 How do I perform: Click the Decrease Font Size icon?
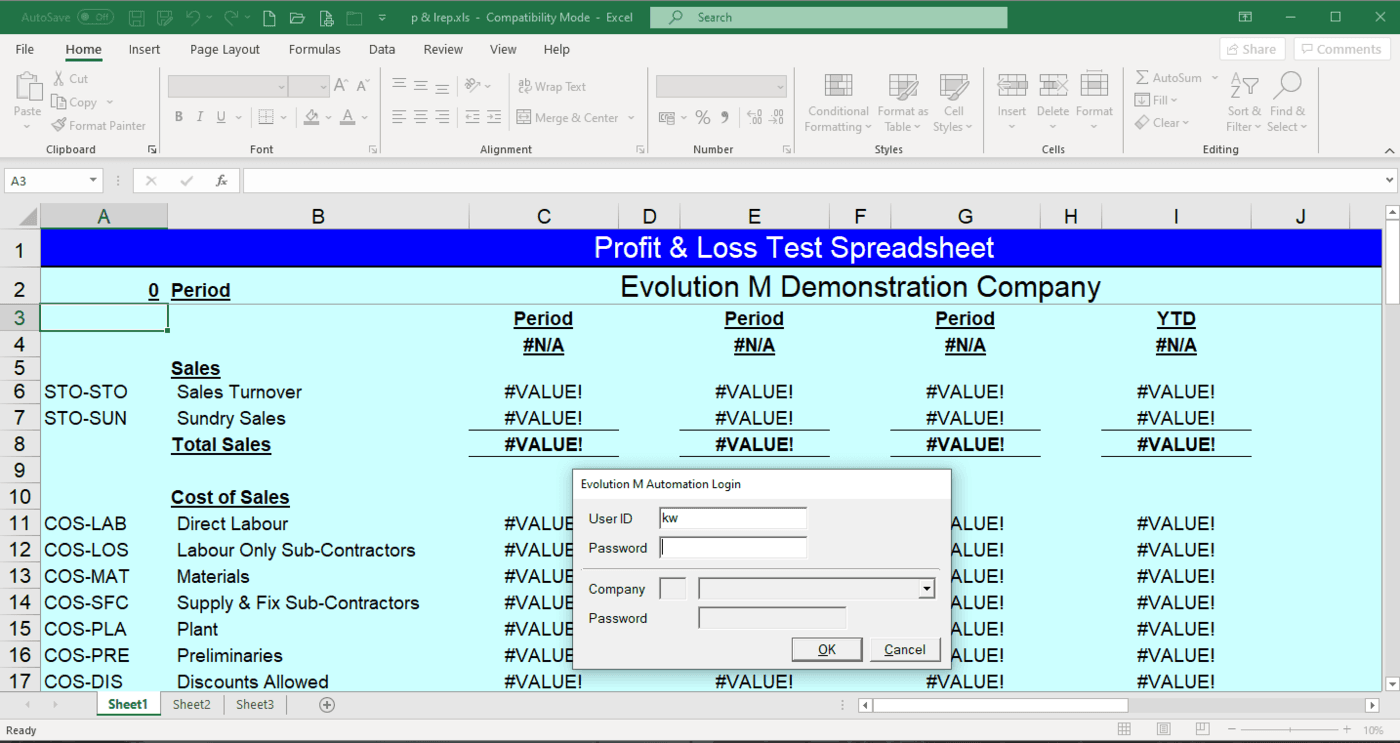click(362, 86)
